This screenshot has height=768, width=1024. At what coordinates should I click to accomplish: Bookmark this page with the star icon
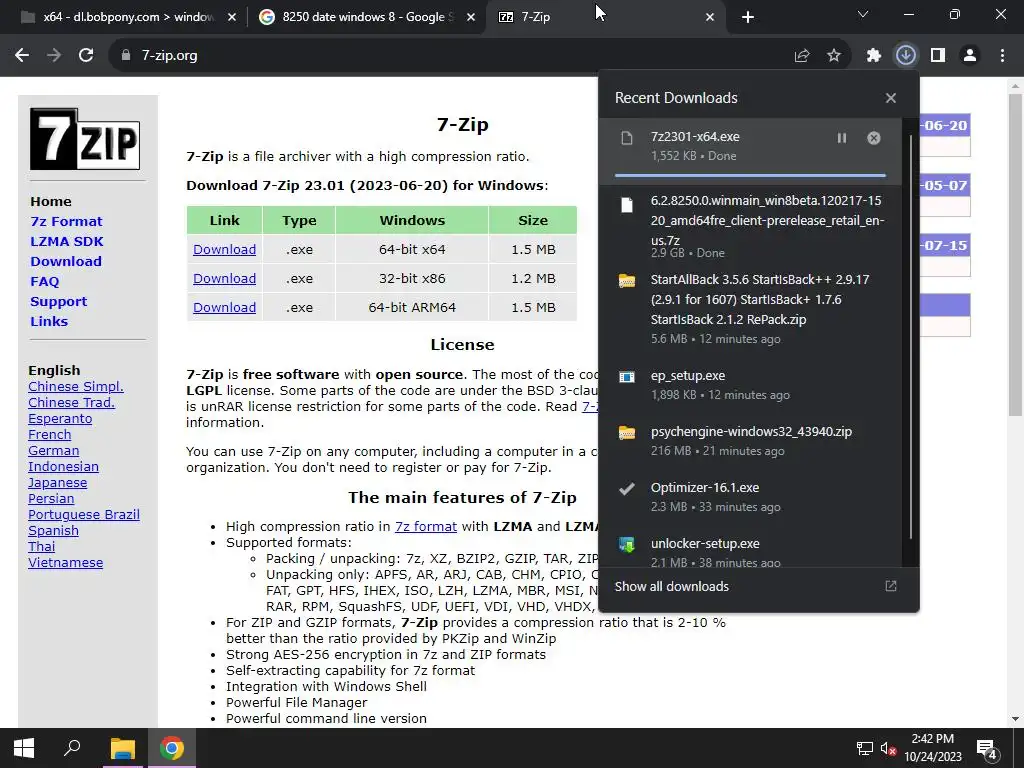point(834,56)
